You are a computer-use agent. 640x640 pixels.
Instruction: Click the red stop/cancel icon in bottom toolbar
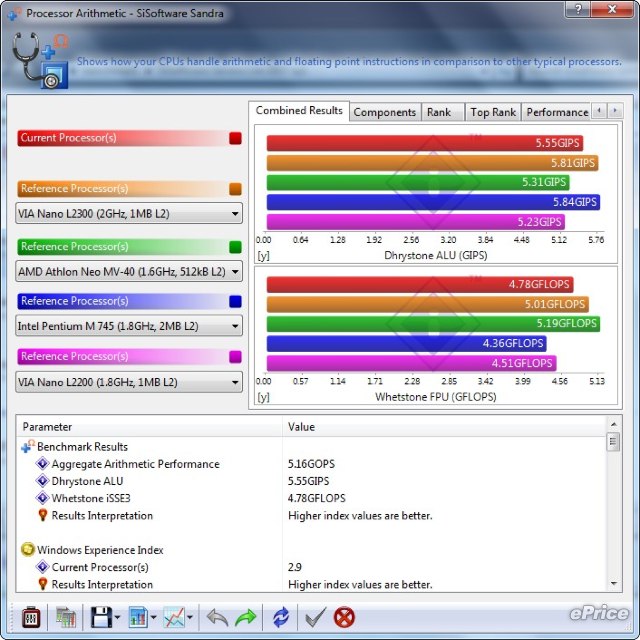tap(344, 617)
